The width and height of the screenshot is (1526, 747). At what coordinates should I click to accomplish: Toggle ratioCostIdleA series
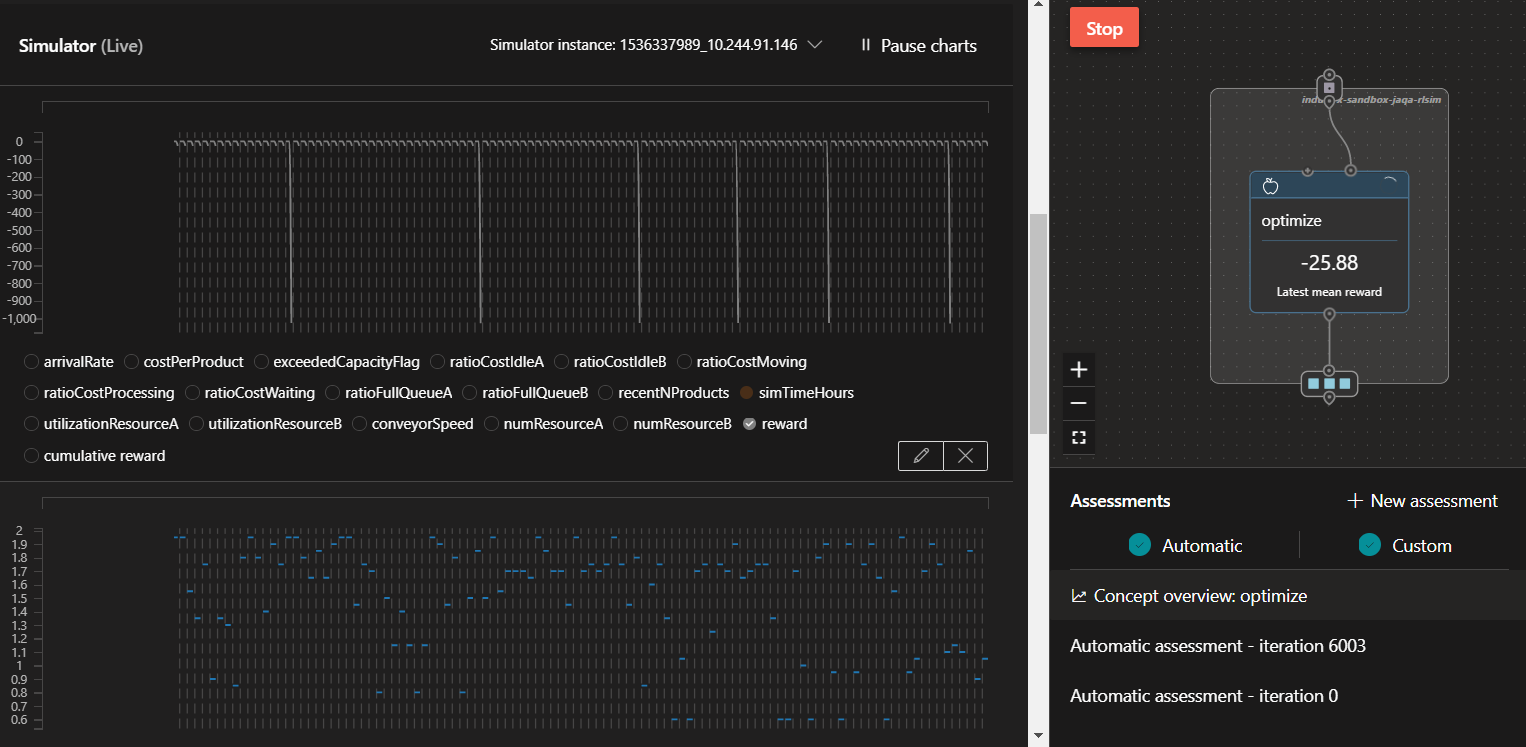pyautogui.click(x=438, y=362)
